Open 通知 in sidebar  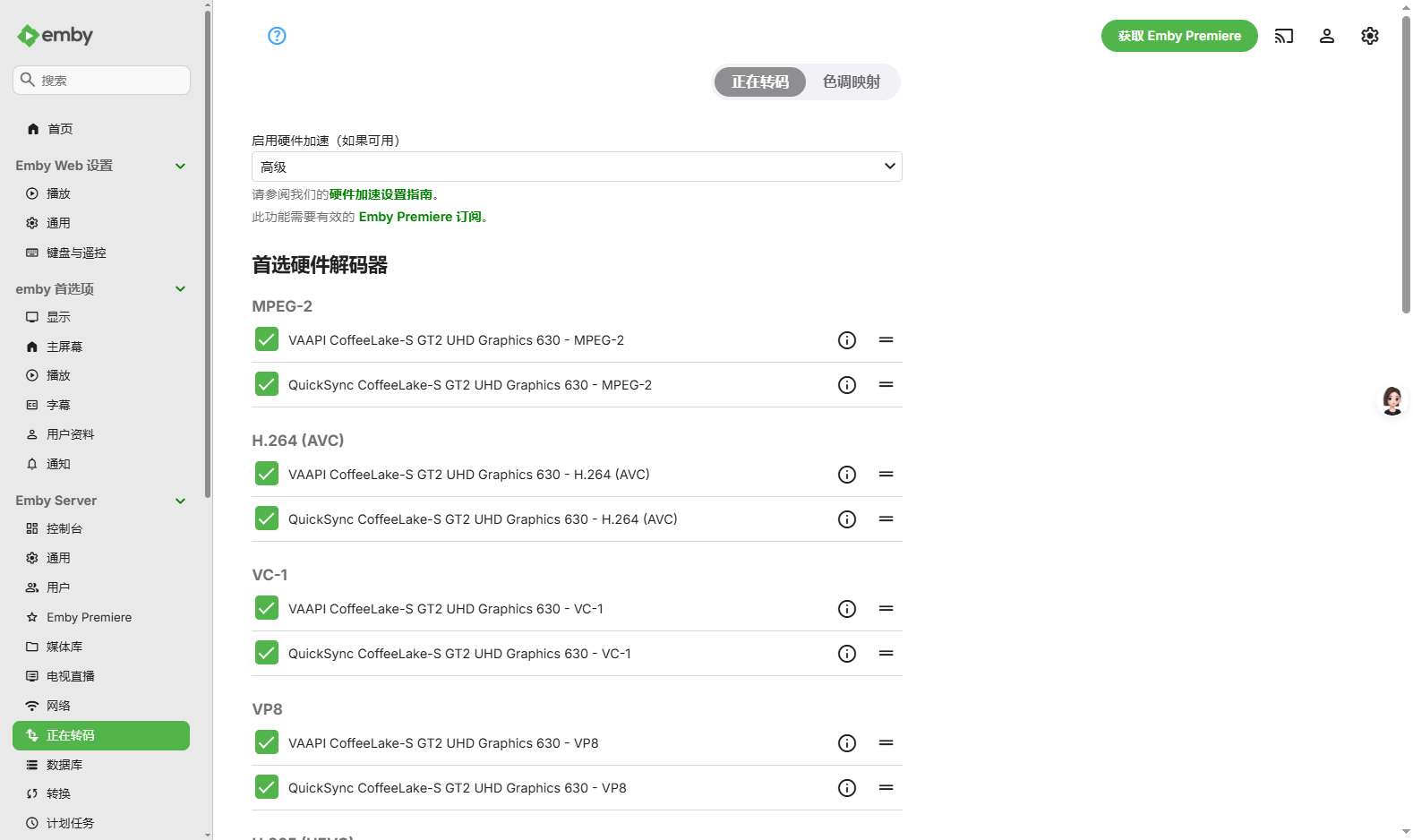pos(101,464)
